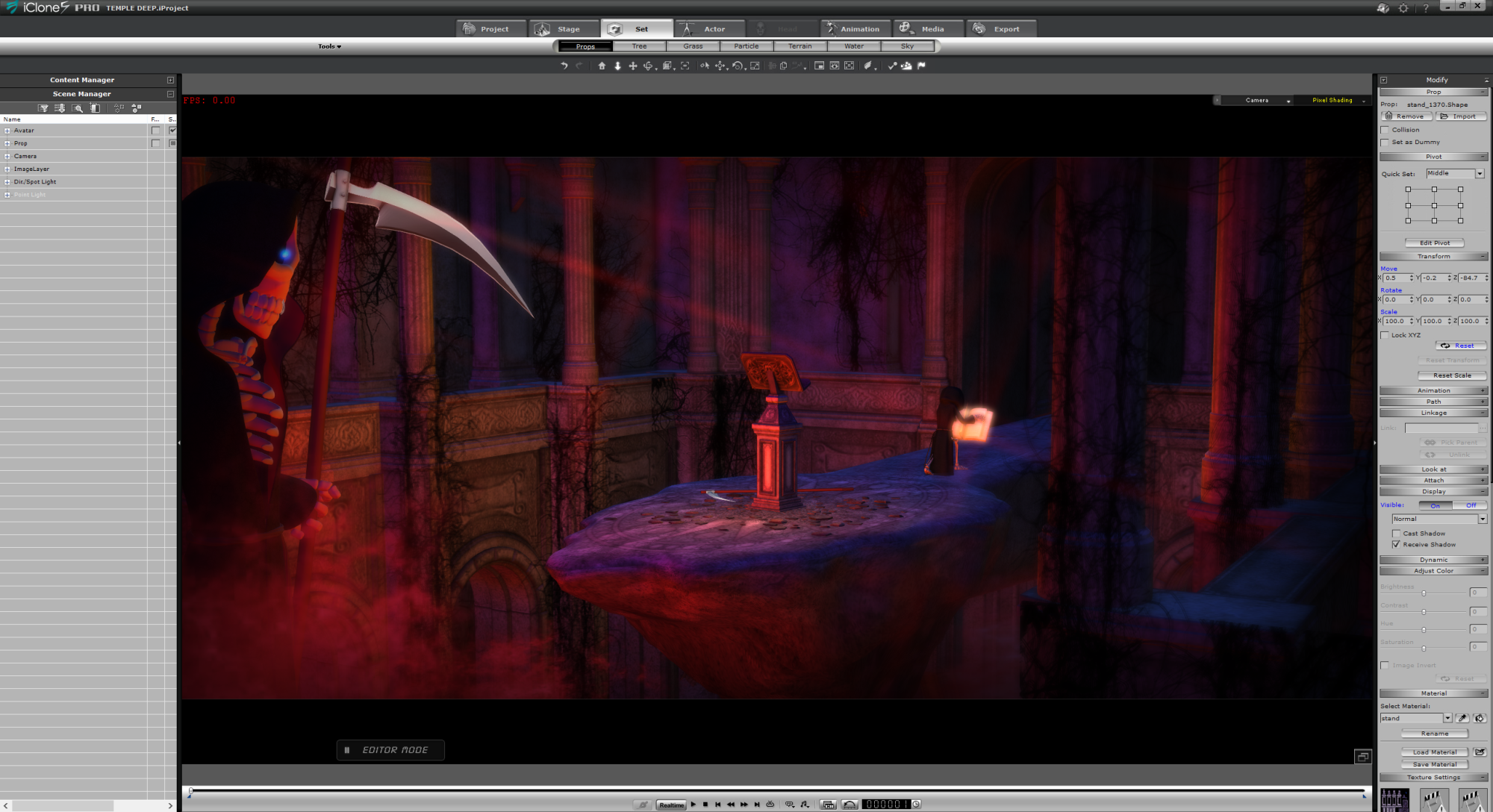Select the four-arrow pan camera tool
1493x812 pixels.
[x=633, y=66]
